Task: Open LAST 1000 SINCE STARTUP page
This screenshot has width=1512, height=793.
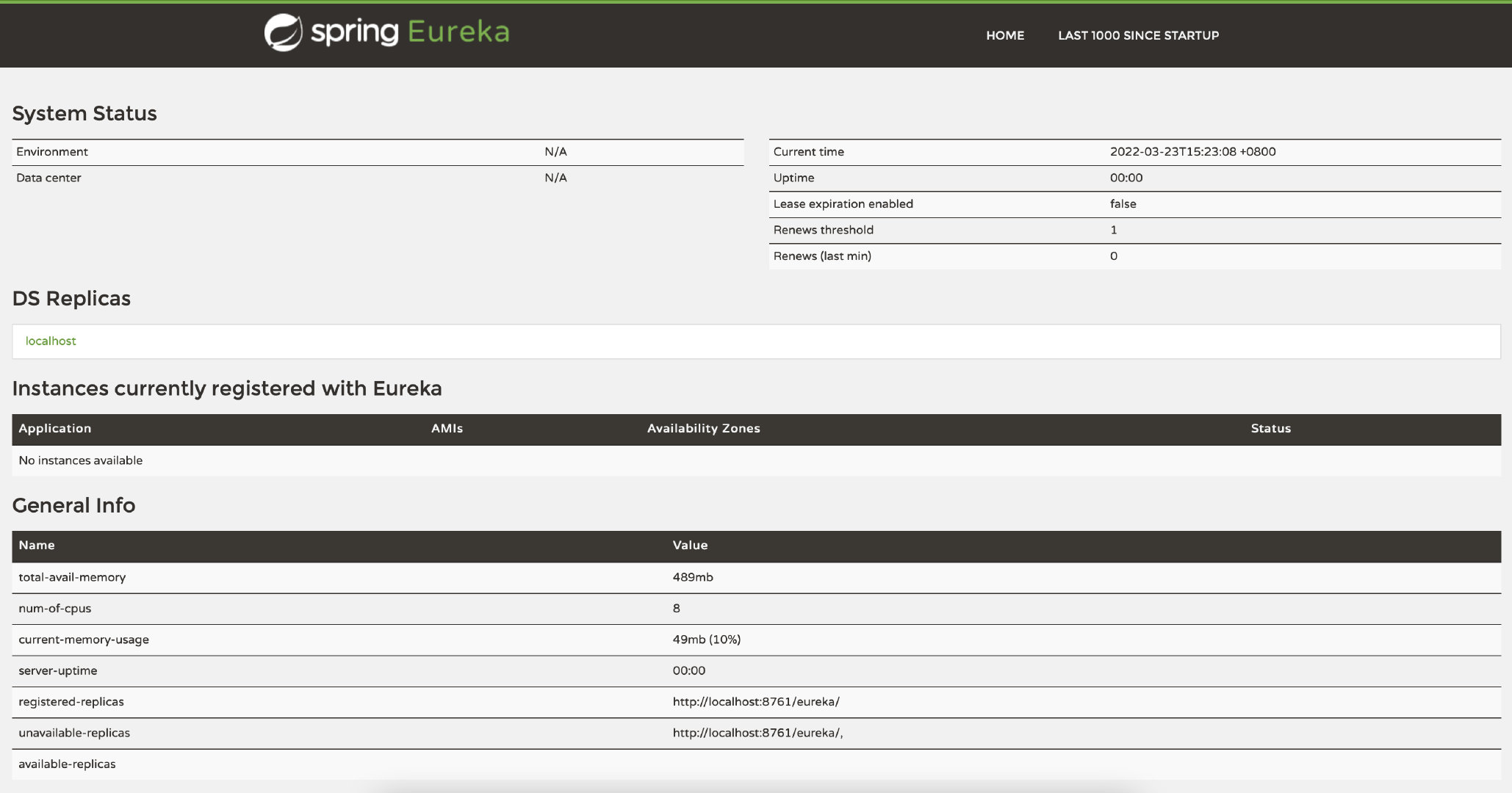Action: pyautogui.click(x=1138, y=35)
